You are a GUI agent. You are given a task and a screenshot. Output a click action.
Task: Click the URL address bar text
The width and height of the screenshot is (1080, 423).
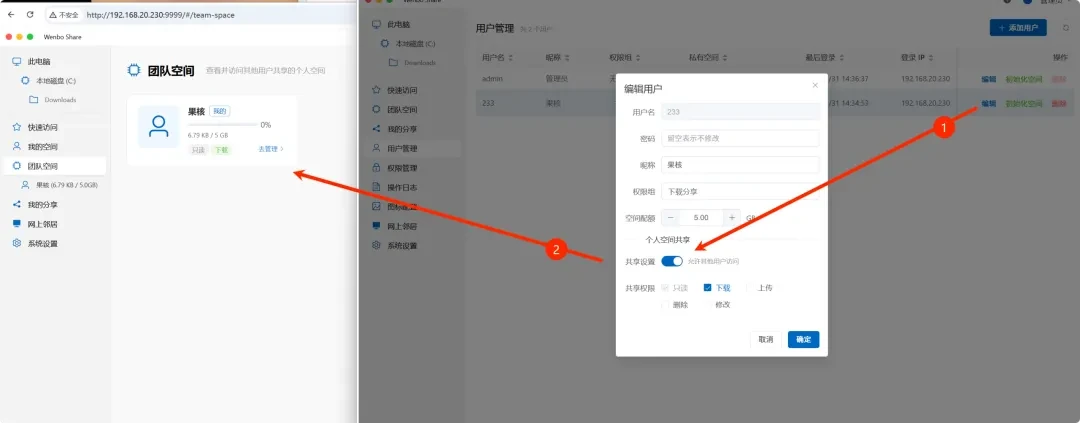coord(160,14)
